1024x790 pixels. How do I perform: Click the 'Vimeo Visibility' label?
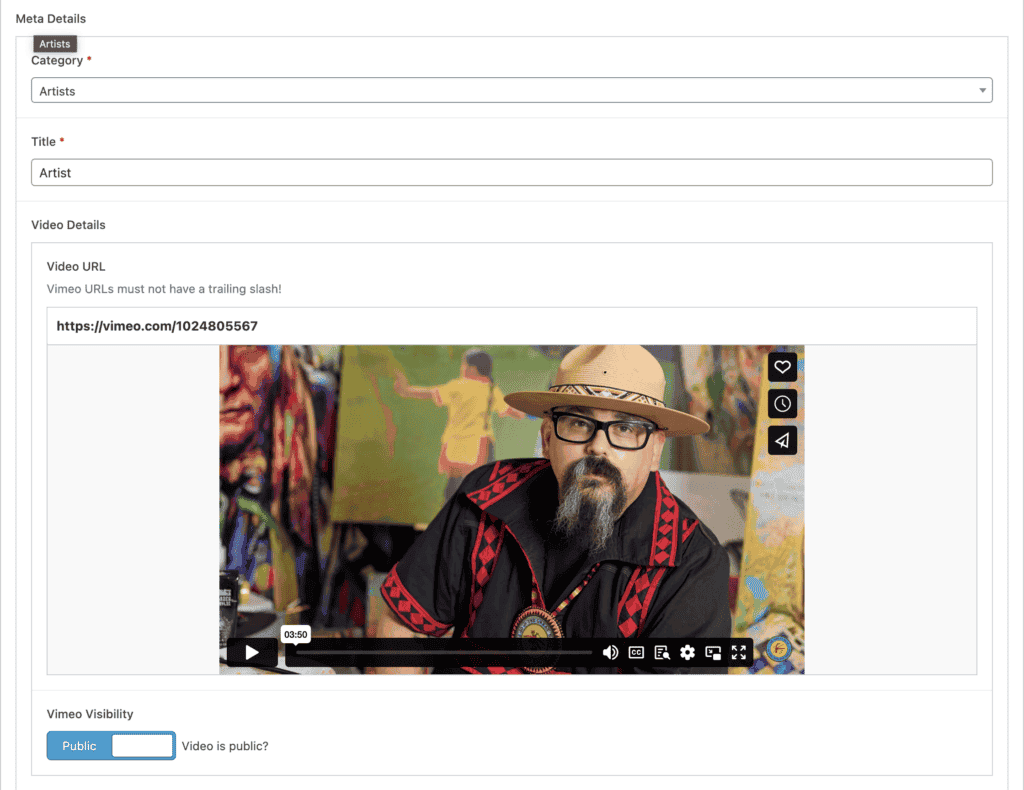(x=90, y=714)
